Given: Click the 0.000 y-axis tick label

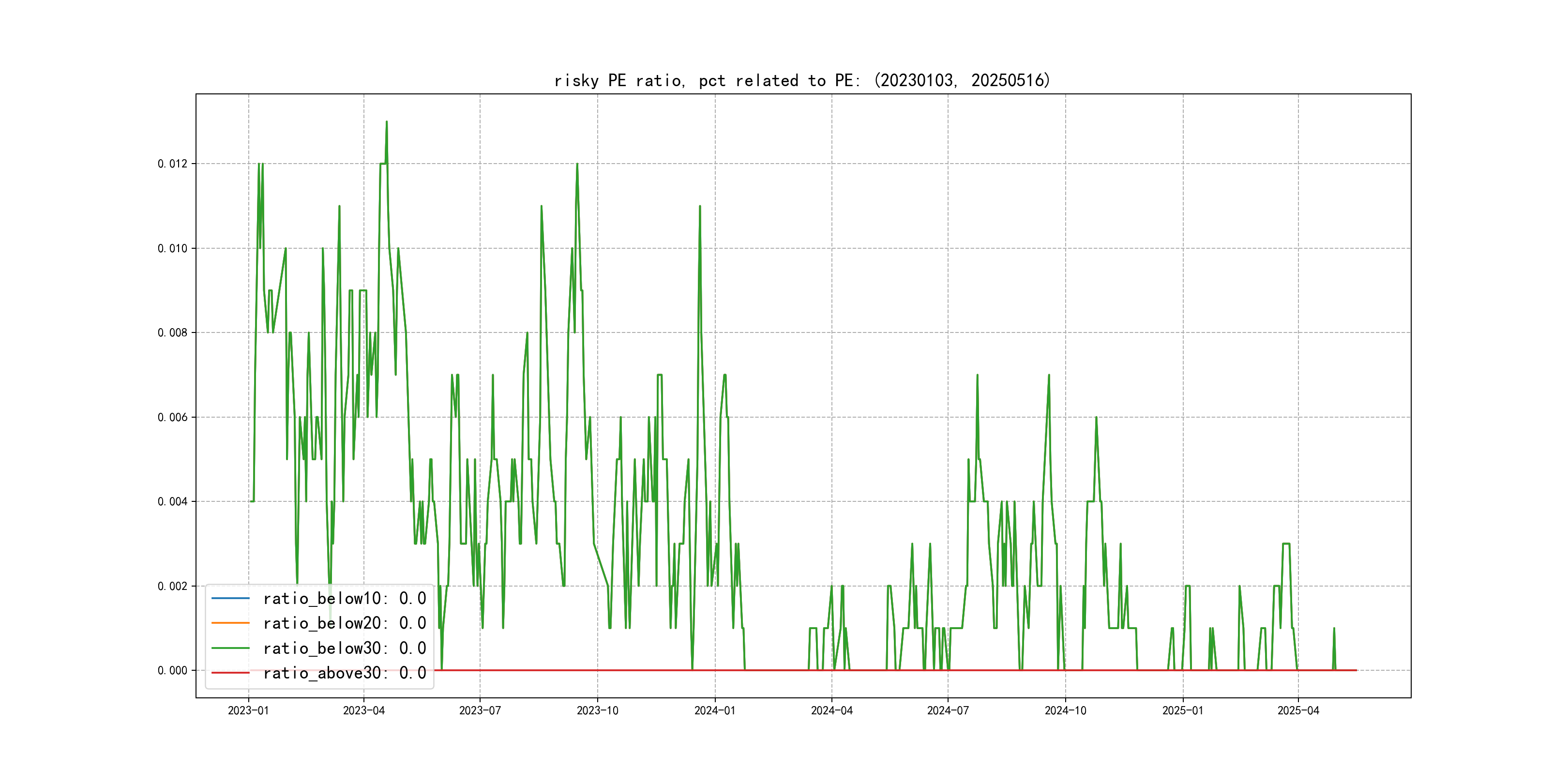Looking at the screenshot, I should (x=172, y=670).
